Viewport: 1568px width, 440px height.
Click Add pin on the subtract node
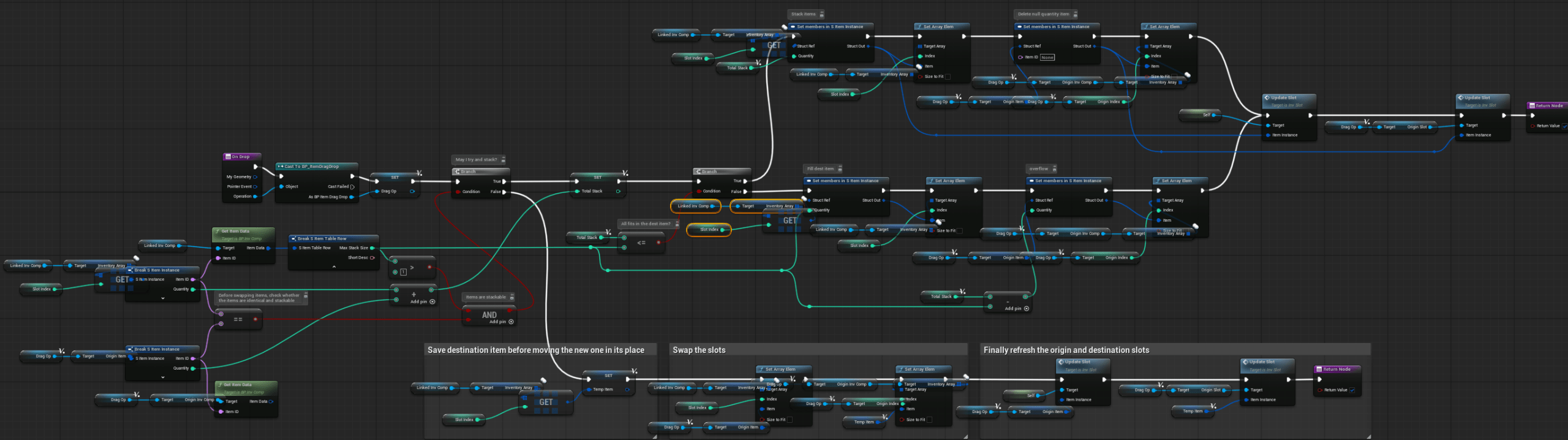pos(1027,309)
